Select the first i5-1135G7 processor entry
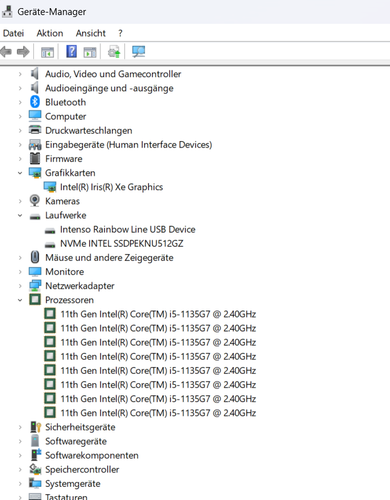This screenshot has height=500, width=390. [158, 314]
